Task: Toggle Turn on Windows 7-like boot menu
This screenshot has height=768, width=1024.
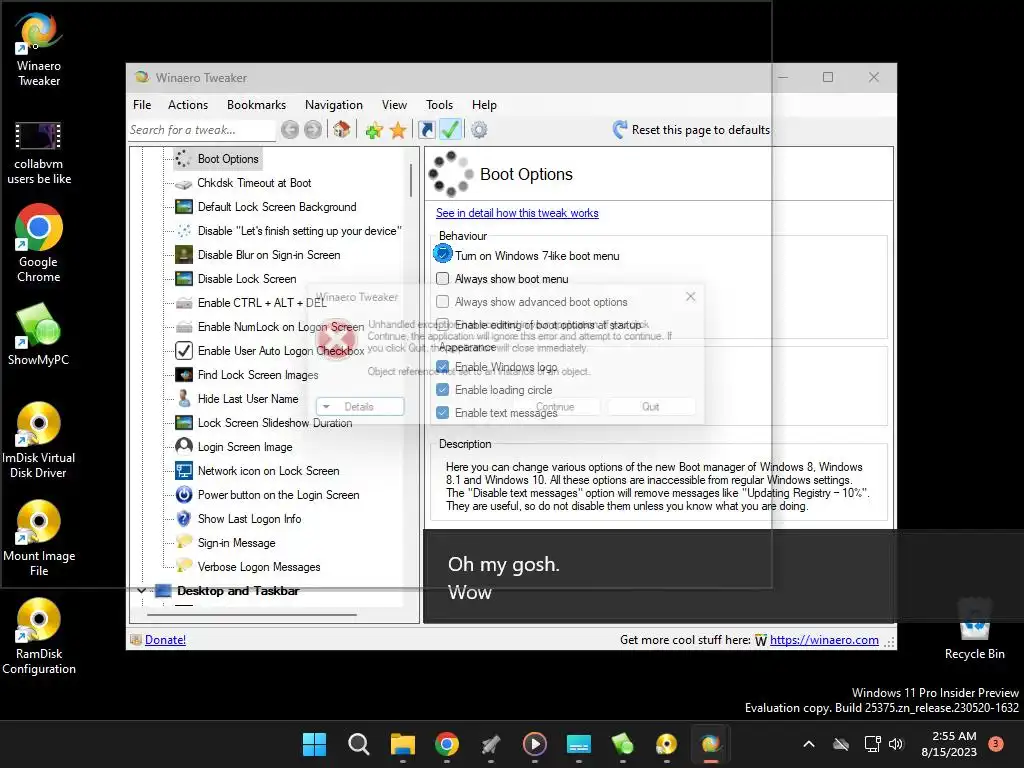Action: tap(443, 255)
